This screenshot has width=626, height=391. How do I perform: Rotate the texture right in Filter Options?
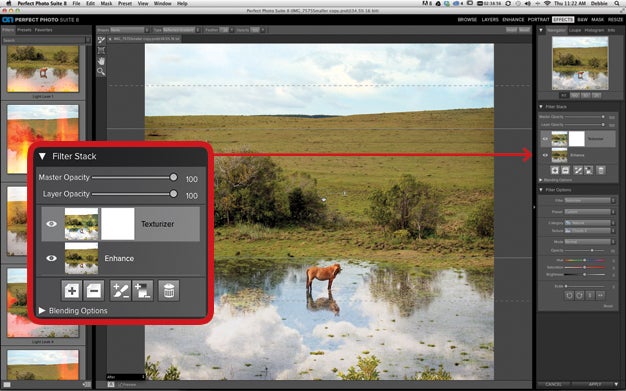579,296
